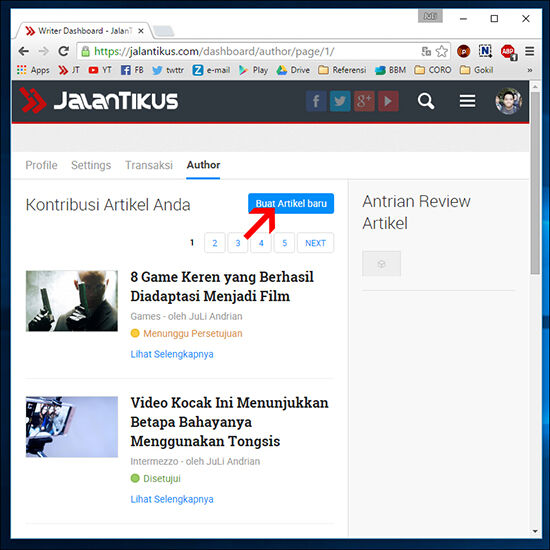
Task: Click the Writer Dashboard browser tab
Action: [x=84, y=31]
